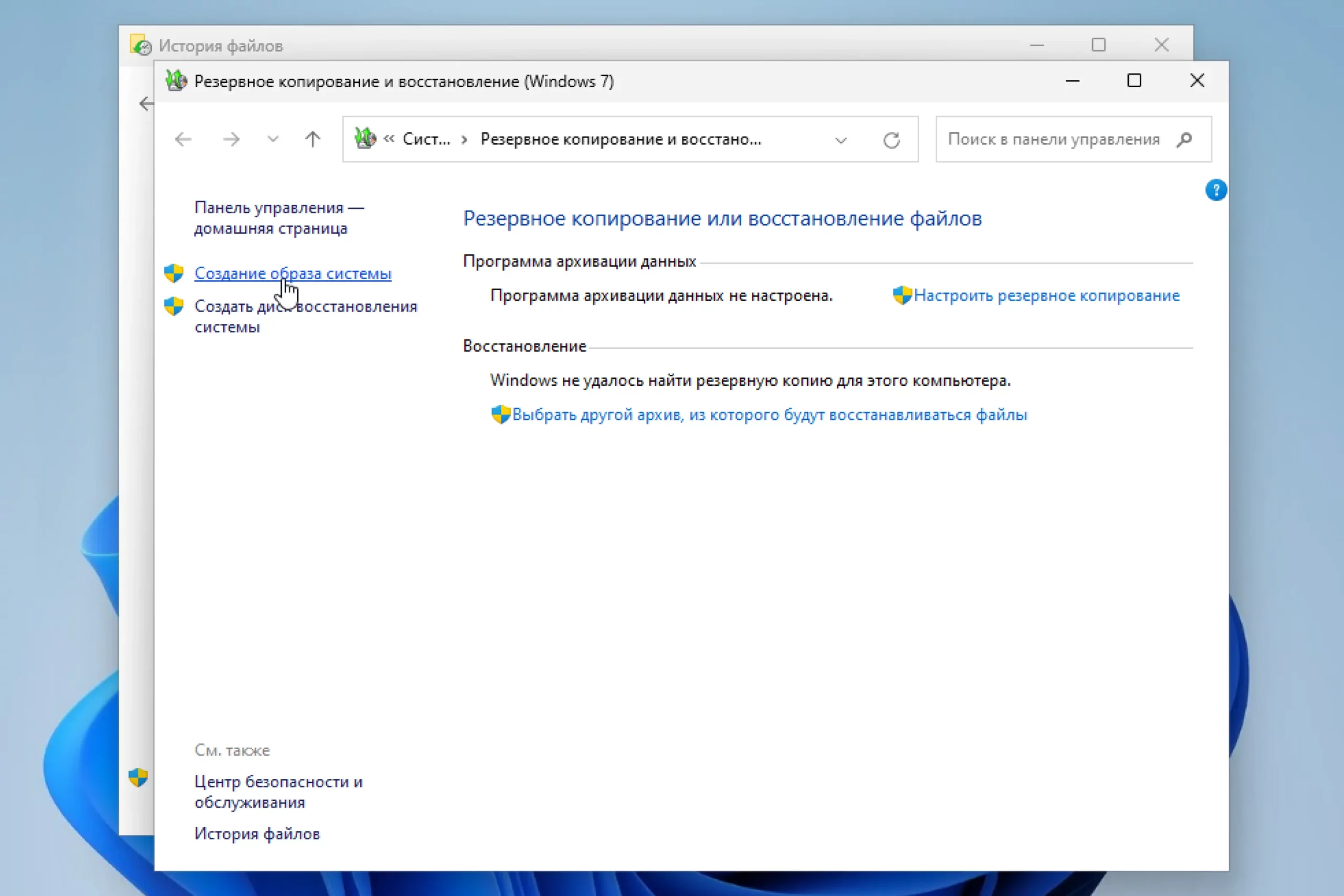Click Выбрать другой архив link
Viewport: 1344px width, 896px height.
pyautogui.click(x=769, y=415)
